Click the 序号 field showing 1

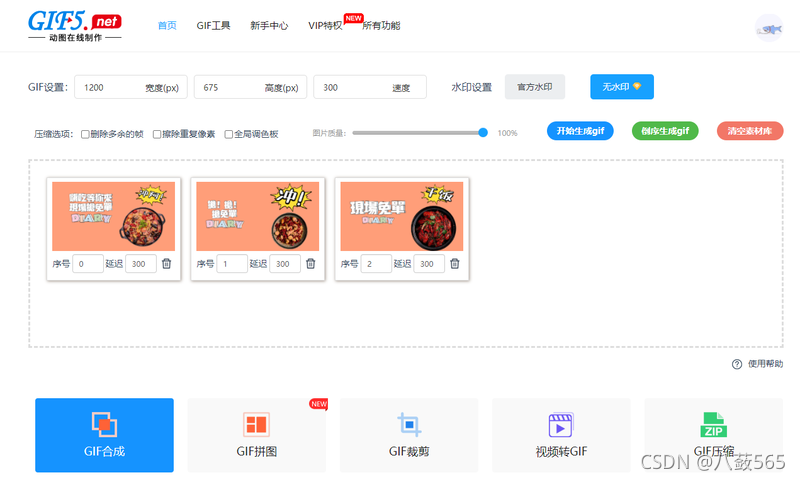point(232,264)
